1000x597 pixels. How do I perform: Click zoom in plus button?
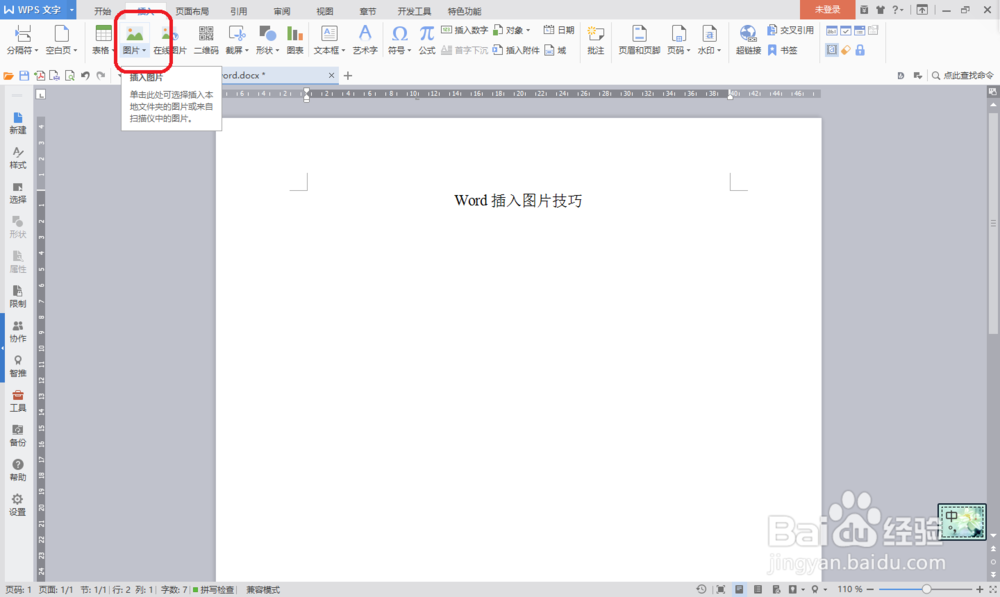click(980, 589)
